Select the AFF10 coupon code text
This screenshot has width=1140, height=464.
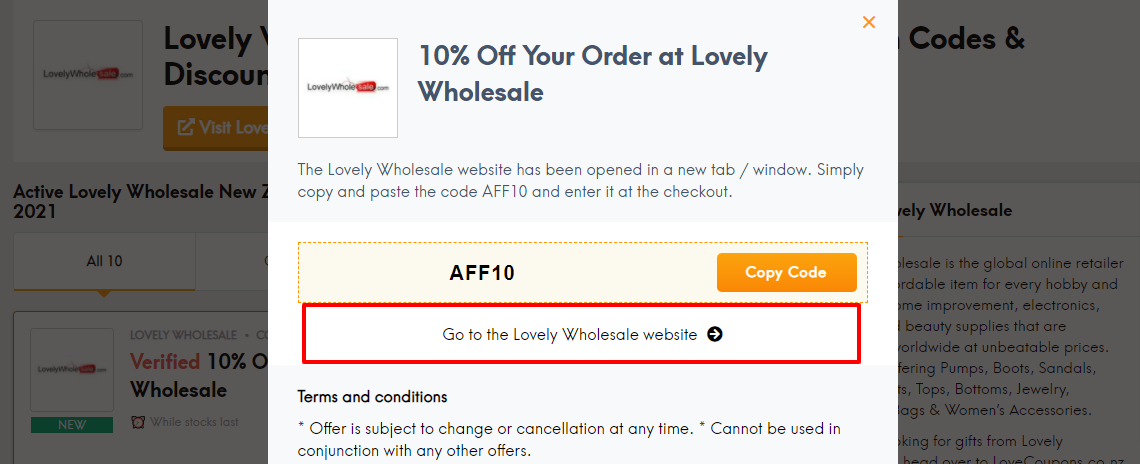[482, 273]
